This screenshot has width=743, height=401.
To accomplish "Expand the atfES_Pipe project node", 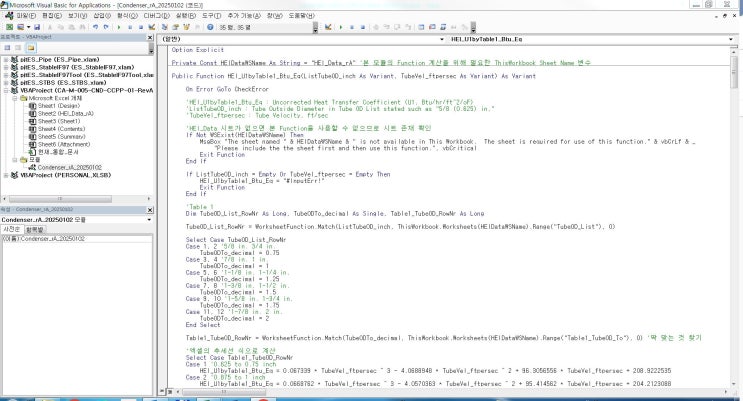I will [6, 60].
